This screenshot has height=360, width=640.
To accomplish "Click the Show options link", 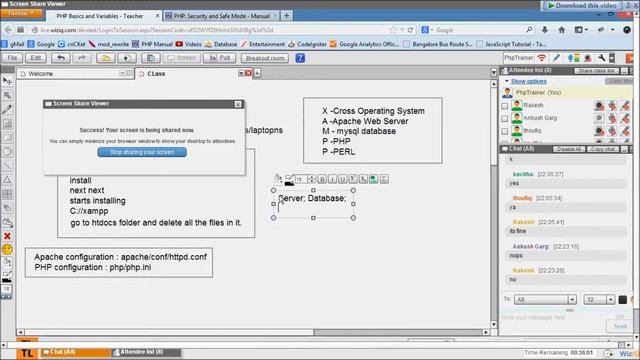I will (529, 81).
